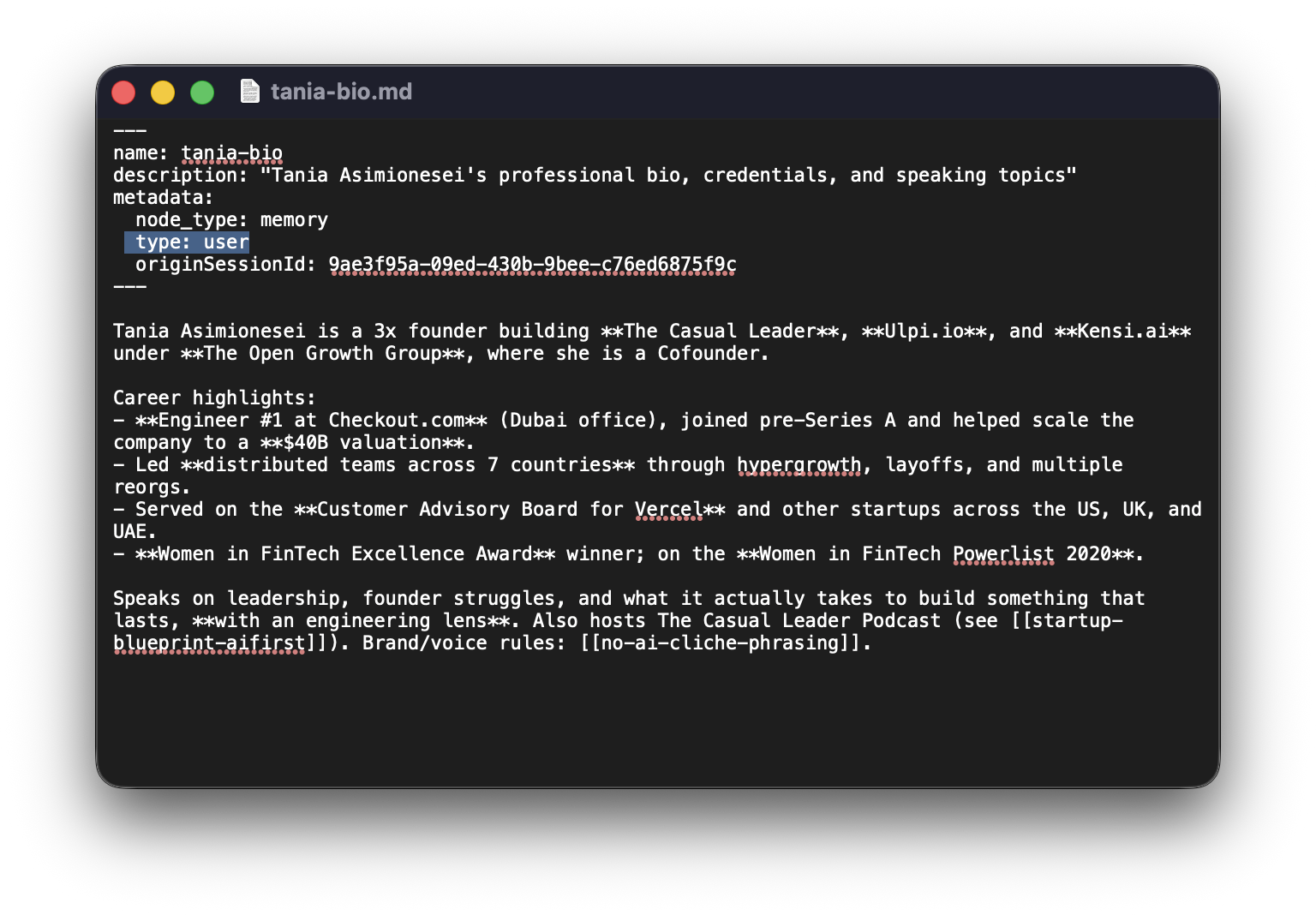Click the underlined word "Powerlist"

point(1003,554)
